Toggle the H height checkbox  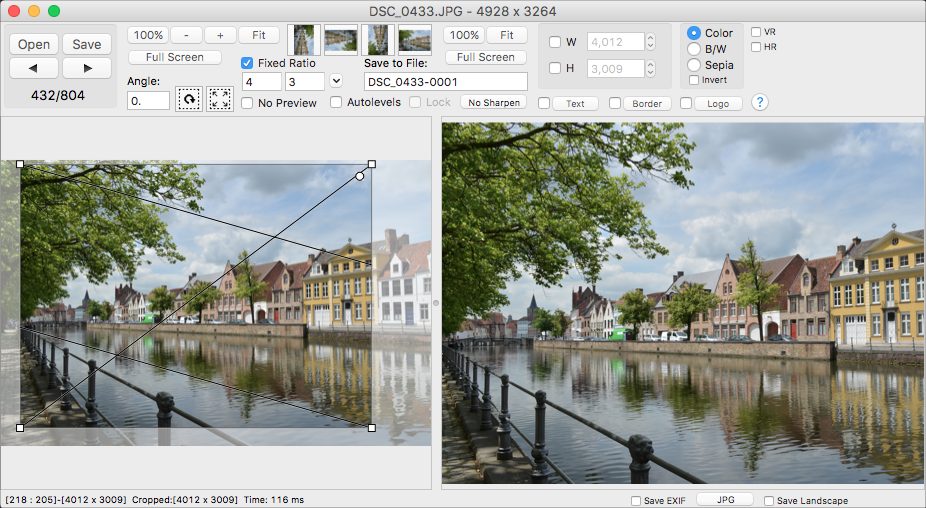point(555,68)
